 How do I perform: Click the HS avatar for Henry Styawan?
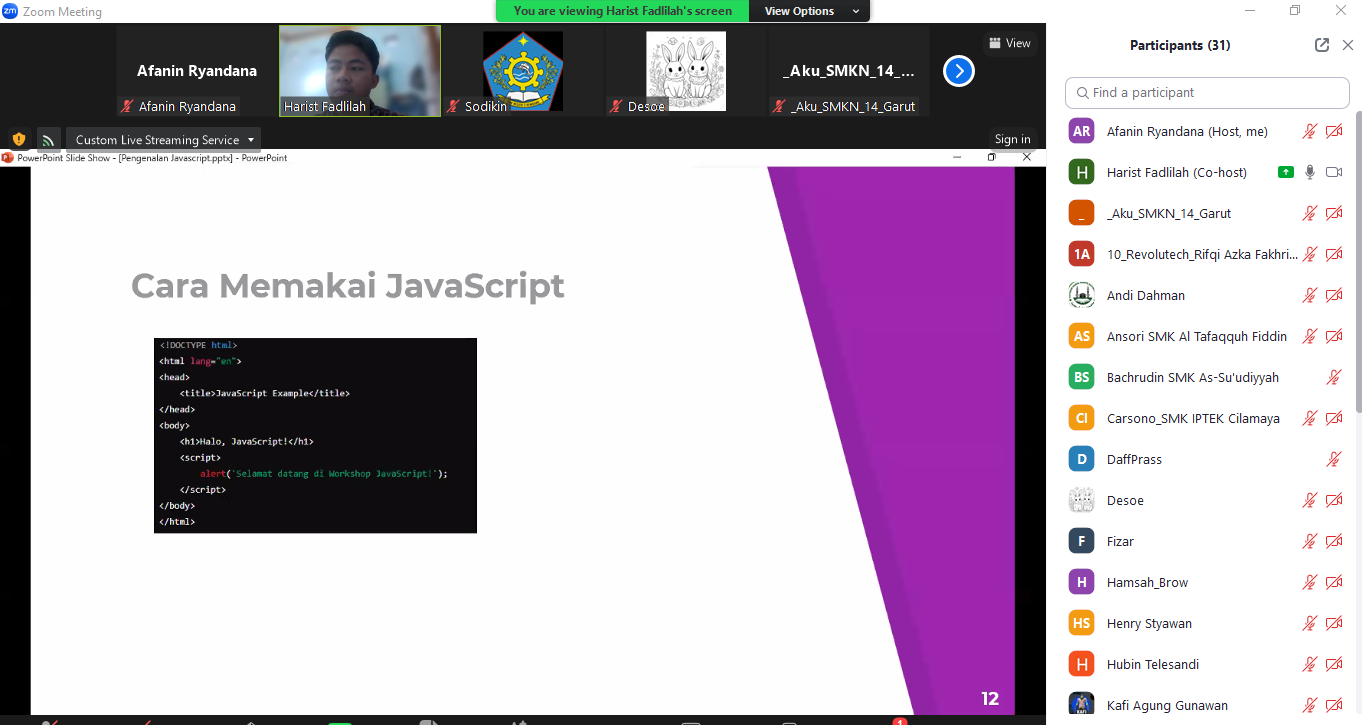pyautogui.click(x=1081, y=623)
